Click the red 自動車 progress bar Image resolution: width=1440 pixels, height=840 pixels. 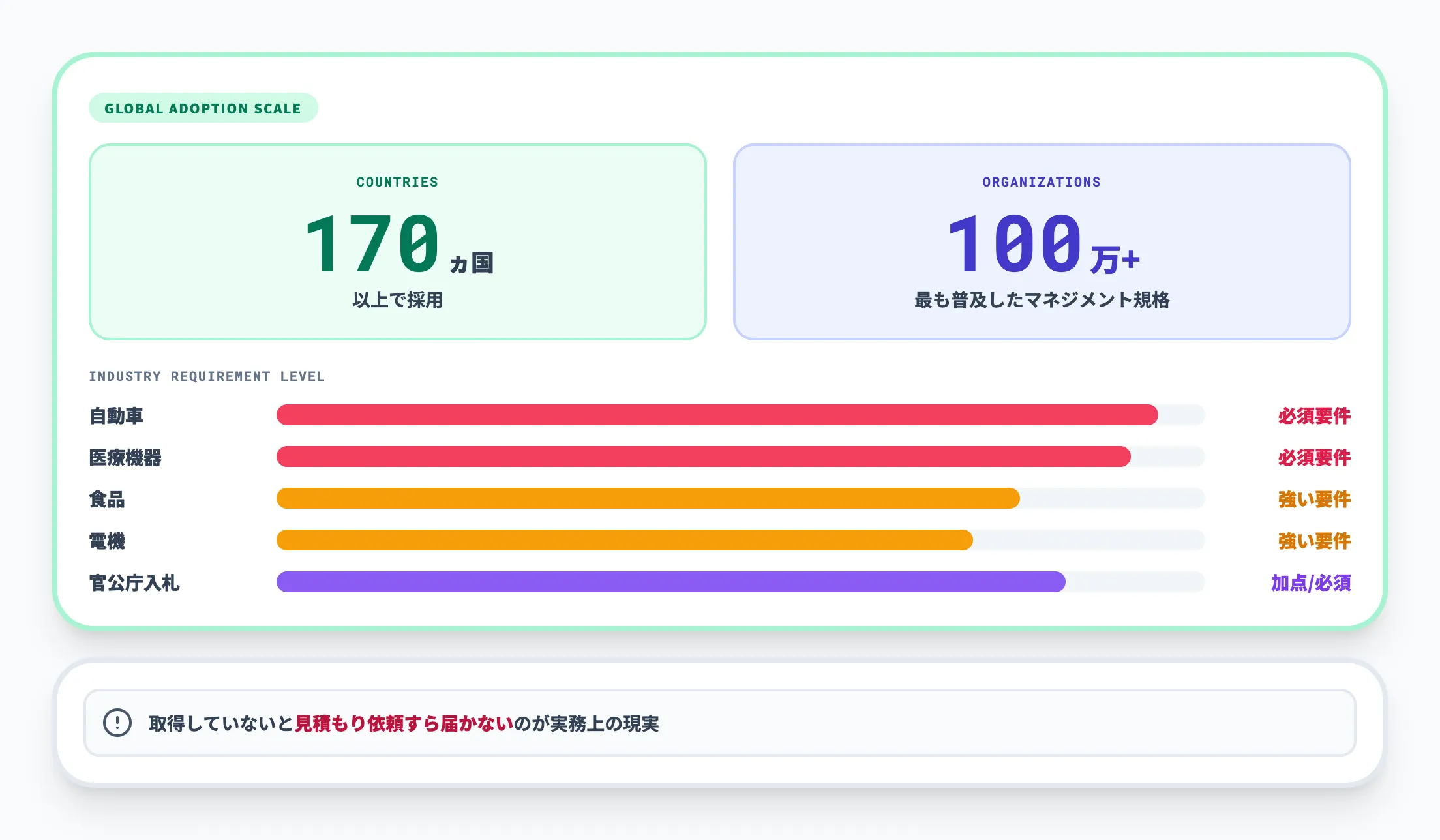(x=717, y=415)
